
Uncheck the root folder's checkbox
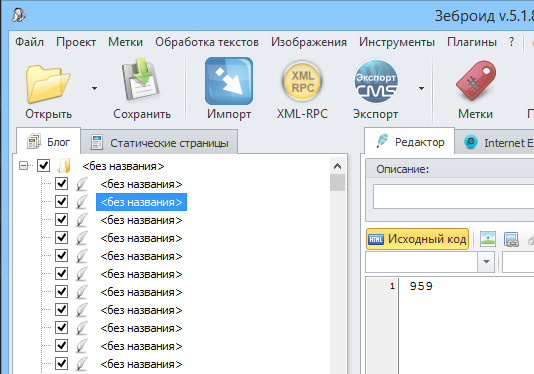pos(44,166)
